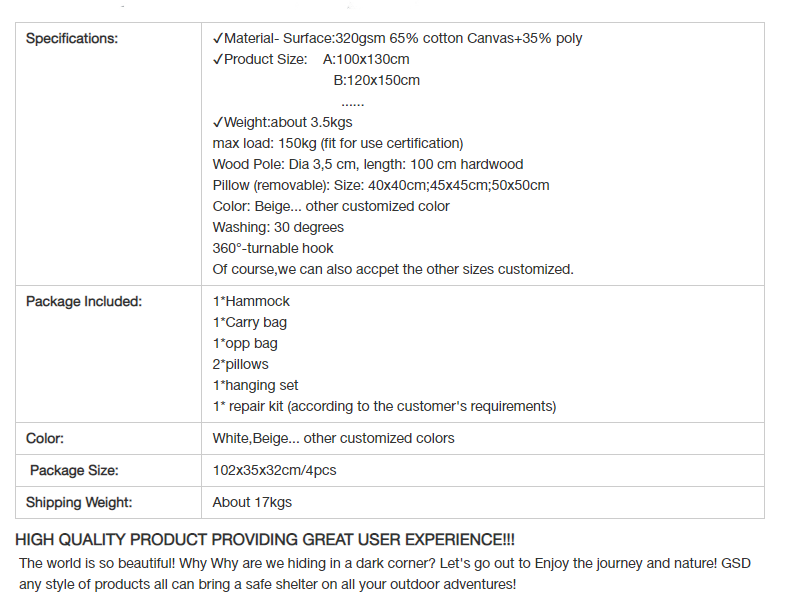
Task: Click the 2*pillows entry
Action: click(240, 364)
